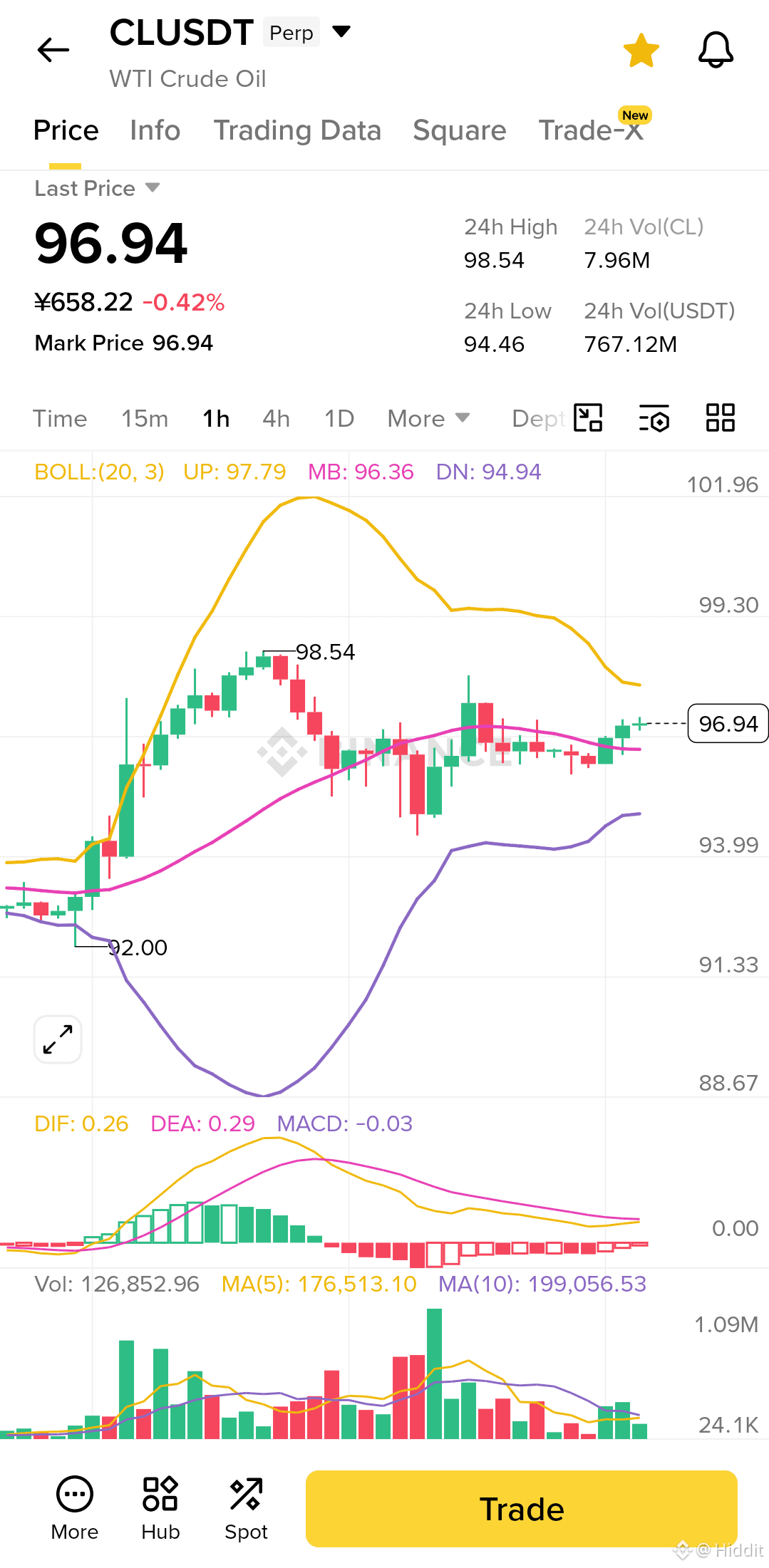
Task: Select the Time chart interval
Action: pos(60,419)
